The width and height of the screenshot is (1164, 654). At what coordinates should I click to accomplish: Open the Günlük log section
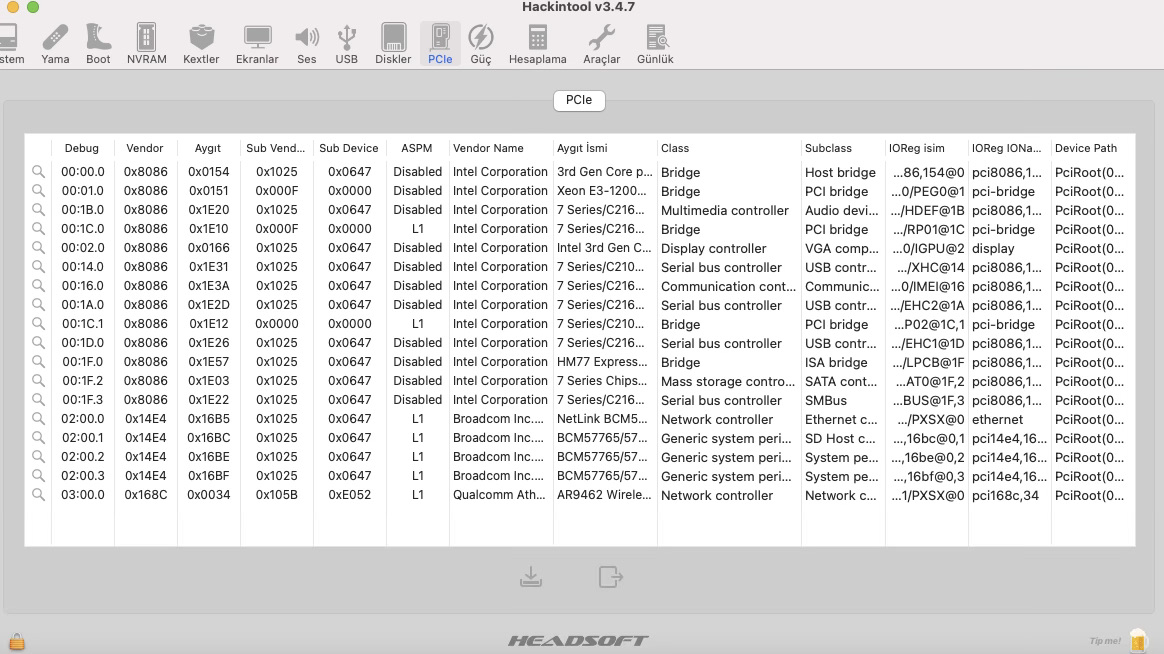pos(655,44)
